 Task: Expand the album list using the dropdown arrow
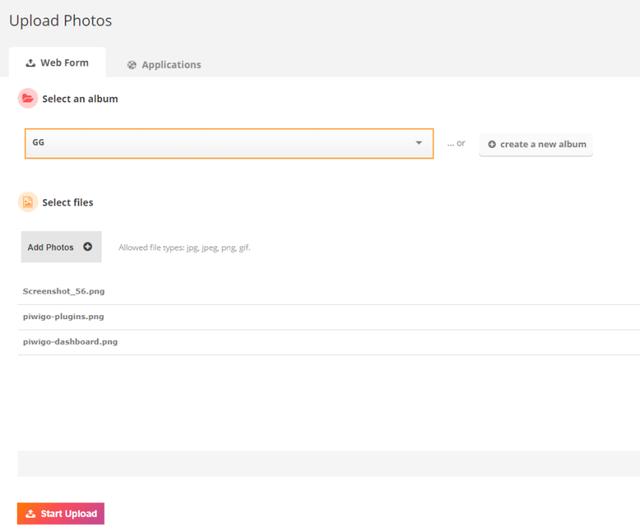tap(419, 142)
